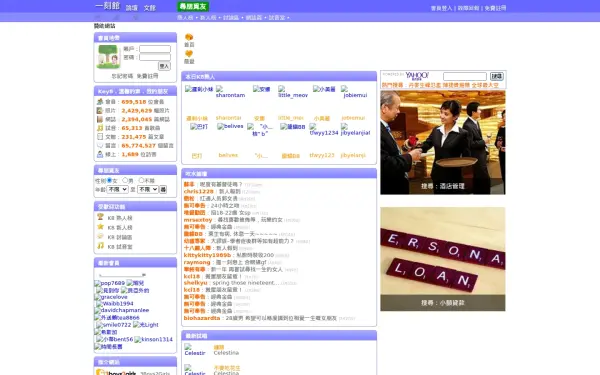Open the orange home icon above the panels
This screenshot has height=375, width=600.
[189, 37]
